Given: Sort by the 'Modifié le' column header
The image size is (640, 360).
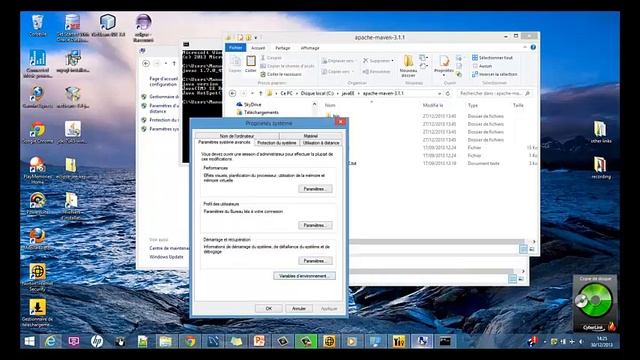Looking at the screenshot, I should click(x=433, y=105).
